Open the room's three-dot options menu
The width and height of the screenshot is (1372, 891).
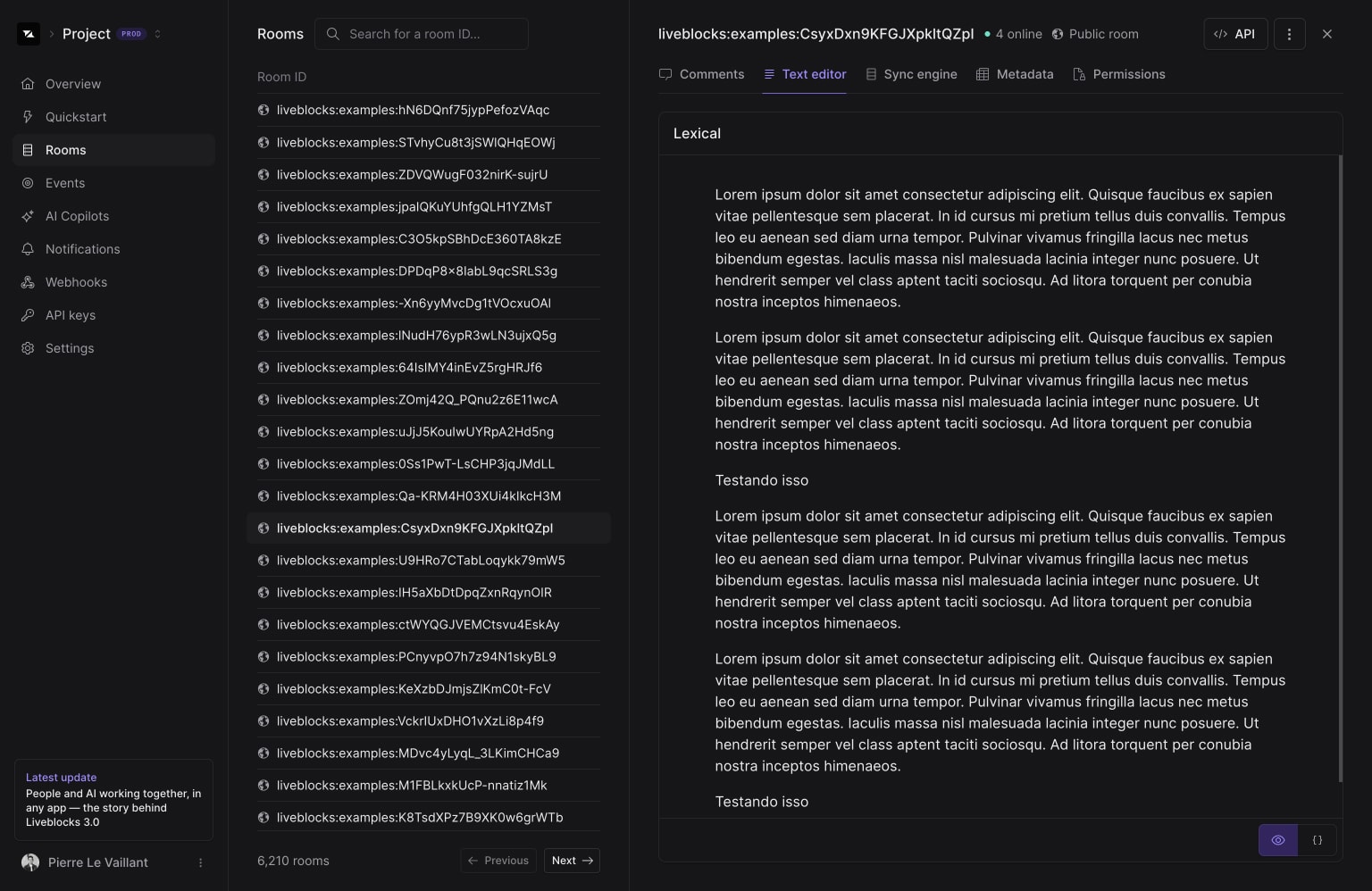coord(1288,34)
